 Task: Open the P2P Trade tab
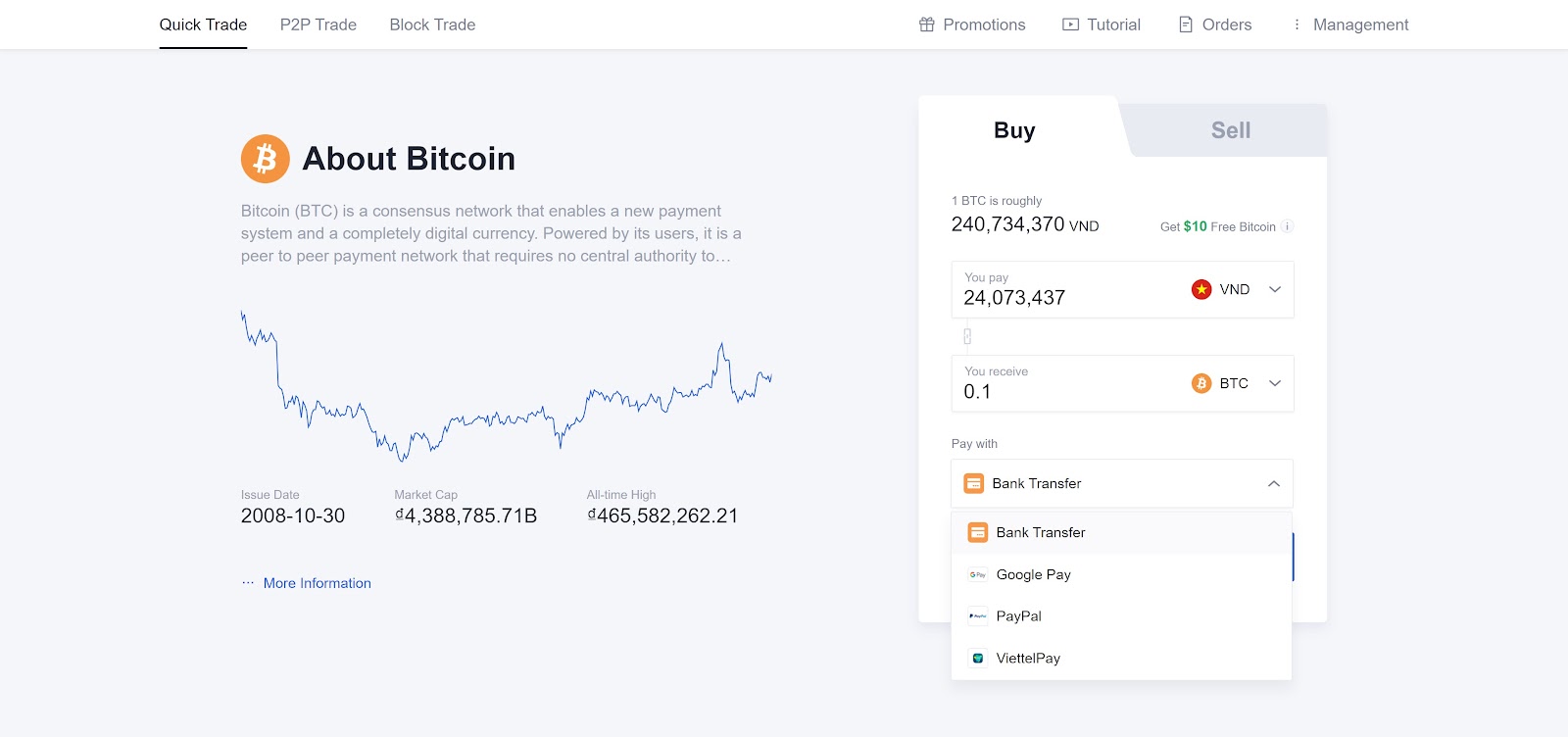pos(318,25)
